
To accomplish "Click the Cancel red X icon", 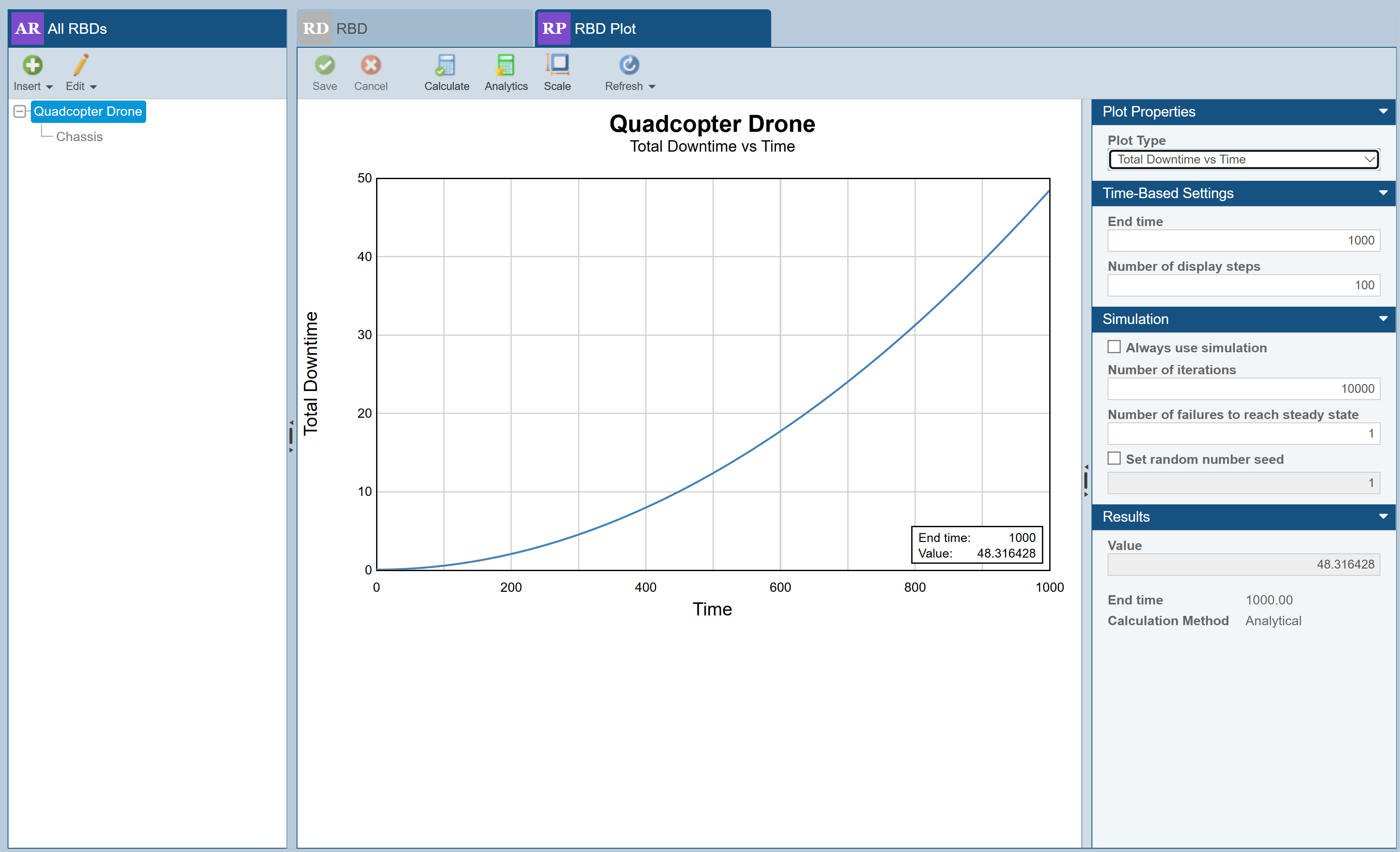I will point(371,65).
